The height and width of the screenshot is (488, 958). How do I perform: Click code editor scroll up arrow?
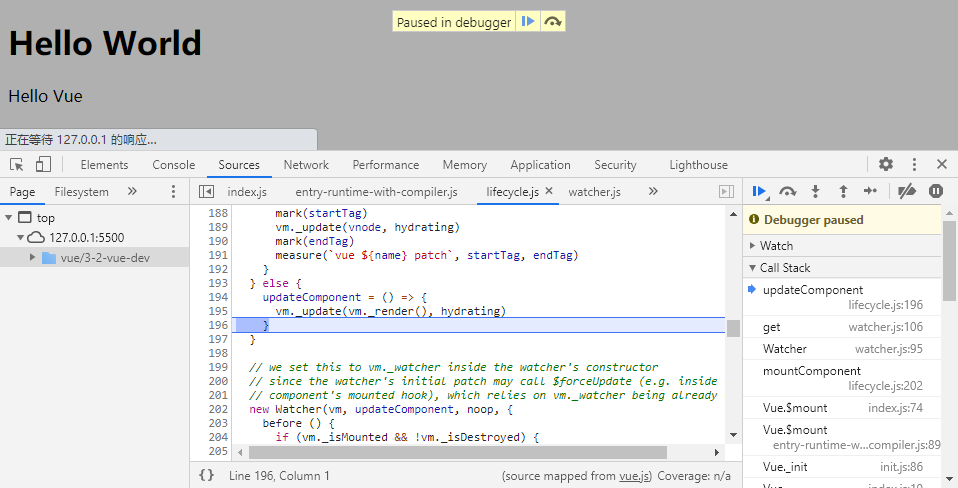733,214
